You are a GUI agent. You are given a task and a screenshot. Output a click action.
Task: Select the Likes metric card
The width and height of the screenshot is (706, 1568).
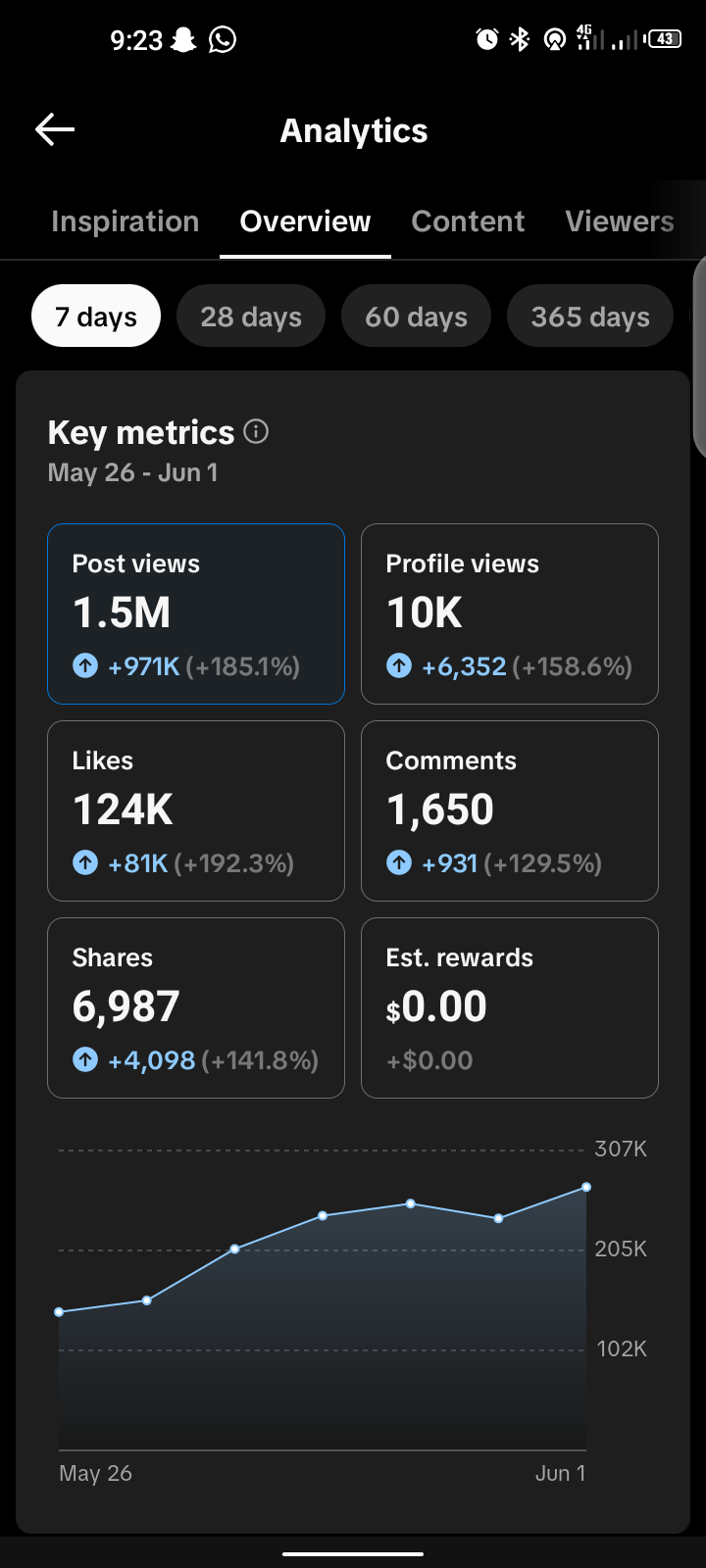pos(196,810)
